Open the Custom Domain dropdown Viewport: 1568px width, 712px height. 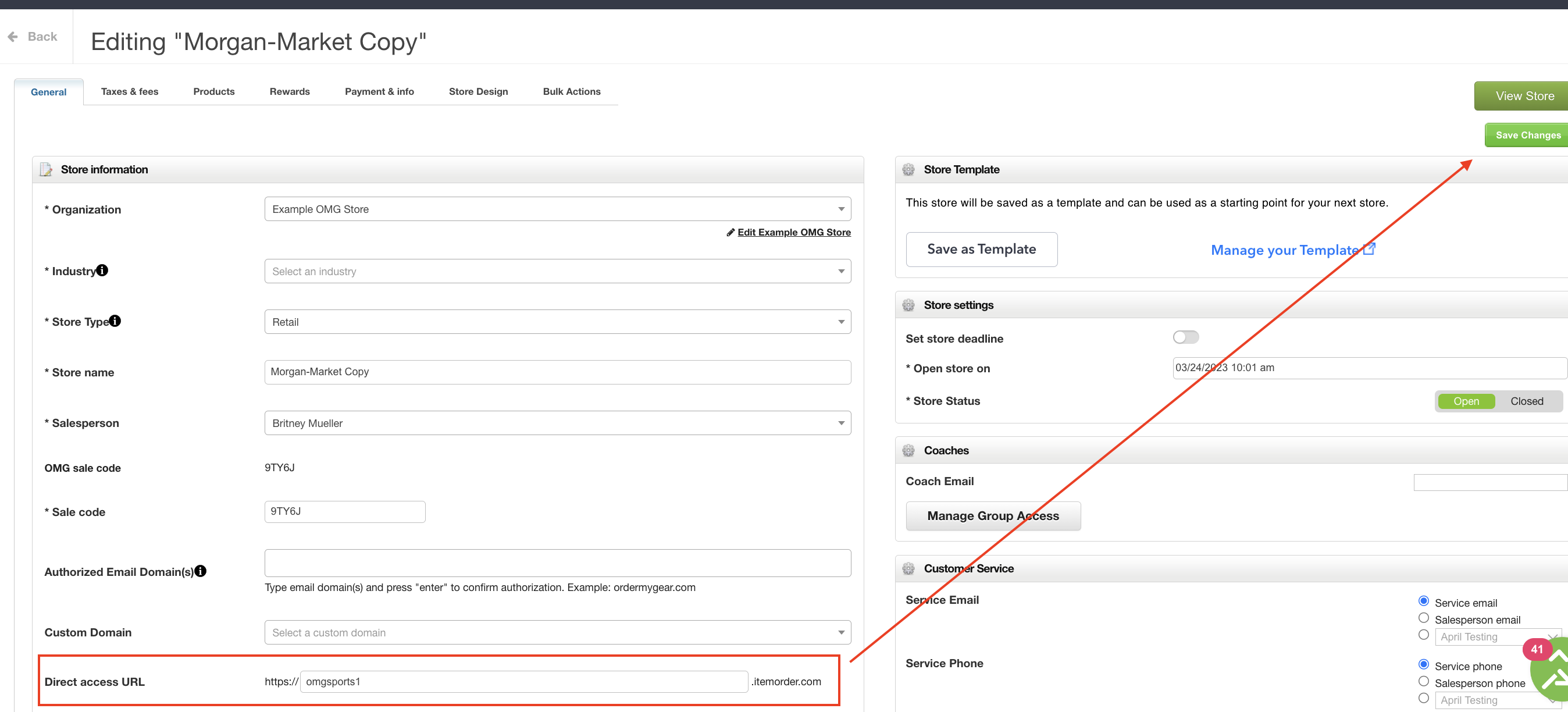pyautogui.click(x=558, y=632)
